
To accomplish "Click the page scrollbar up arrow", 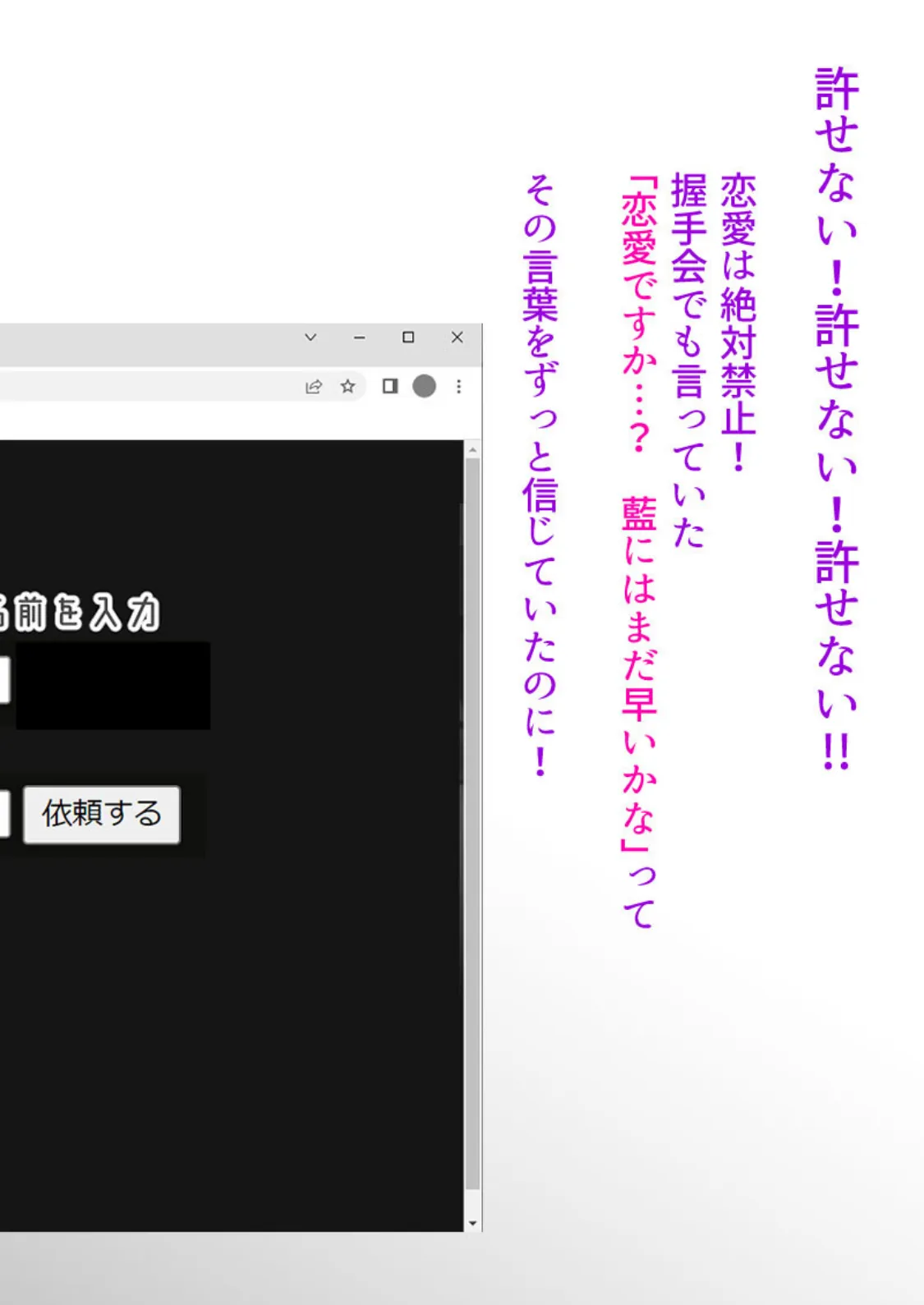I will (472, 450).
